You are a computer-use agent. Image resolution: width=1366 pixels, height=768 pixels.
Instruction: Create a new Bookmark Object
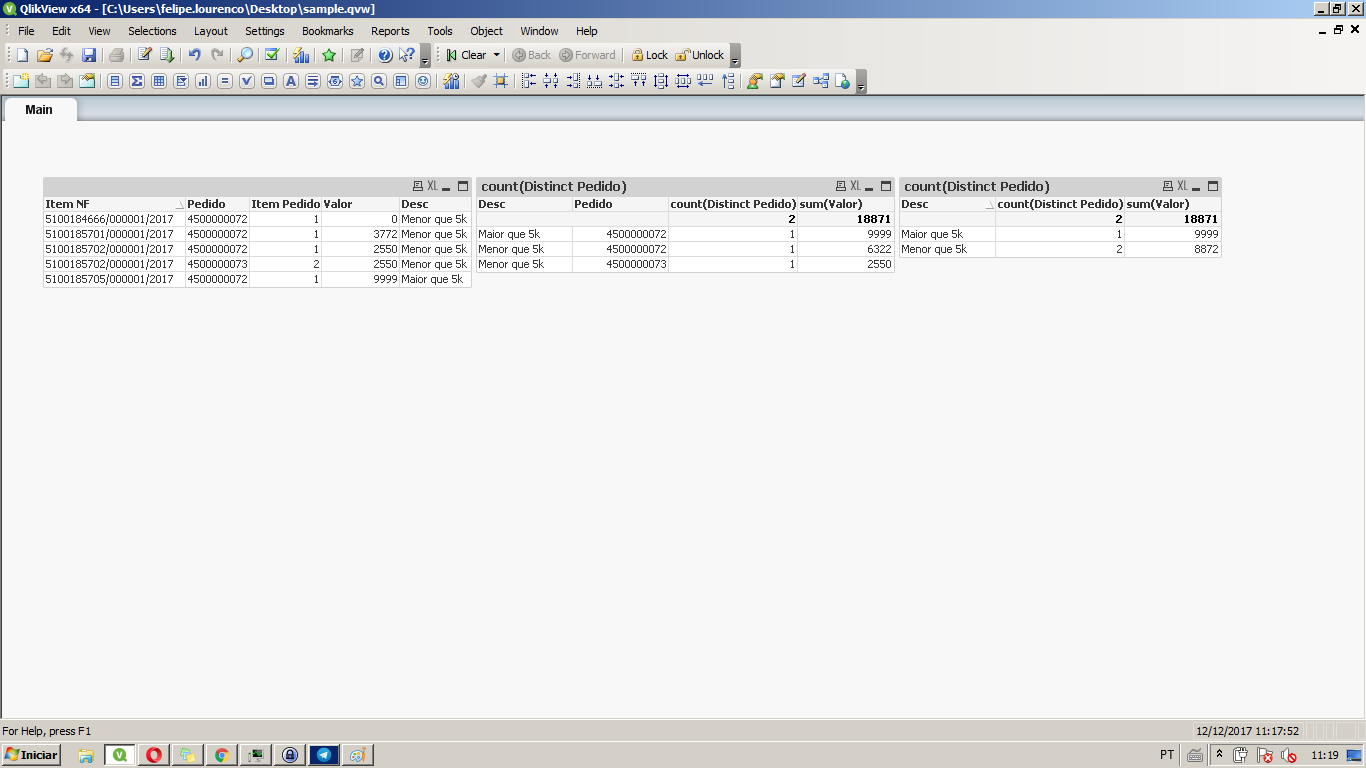tap(357, 81)
